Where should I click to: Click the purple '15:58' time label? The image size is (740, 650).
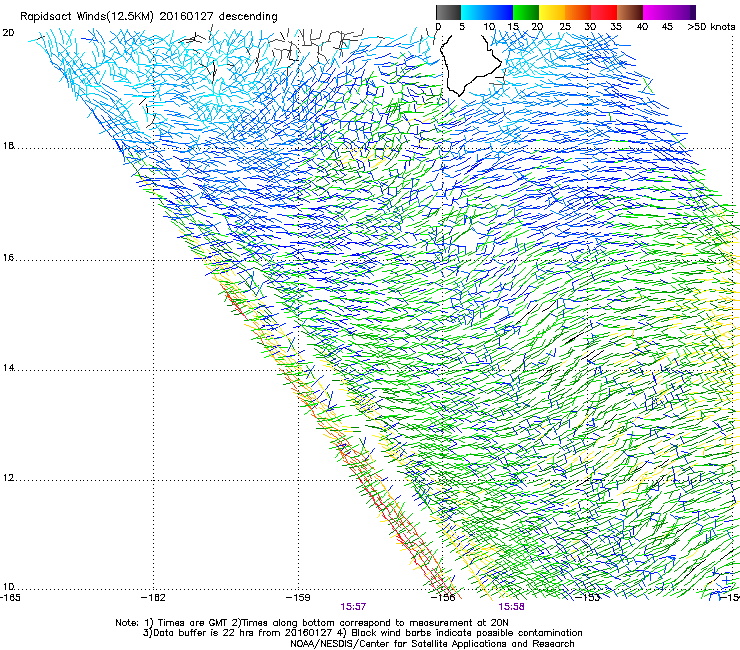[x=512, y=607]
